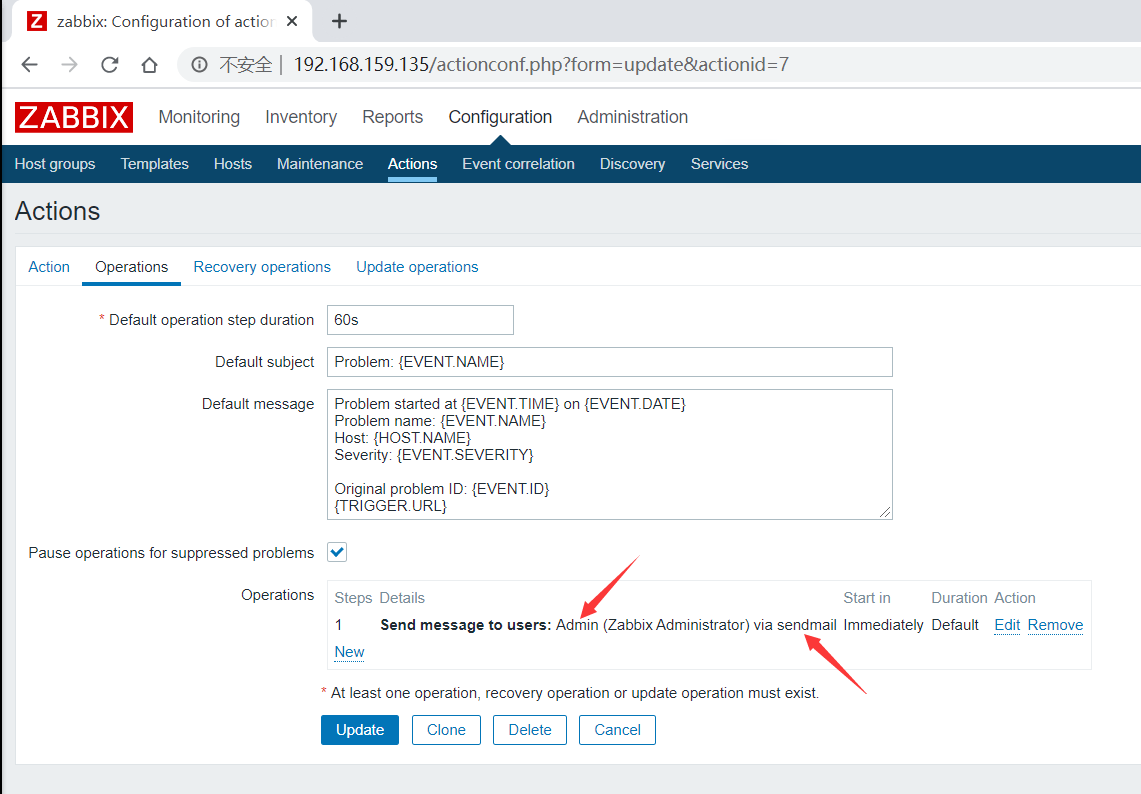Click the Clone button

[446, 730]
